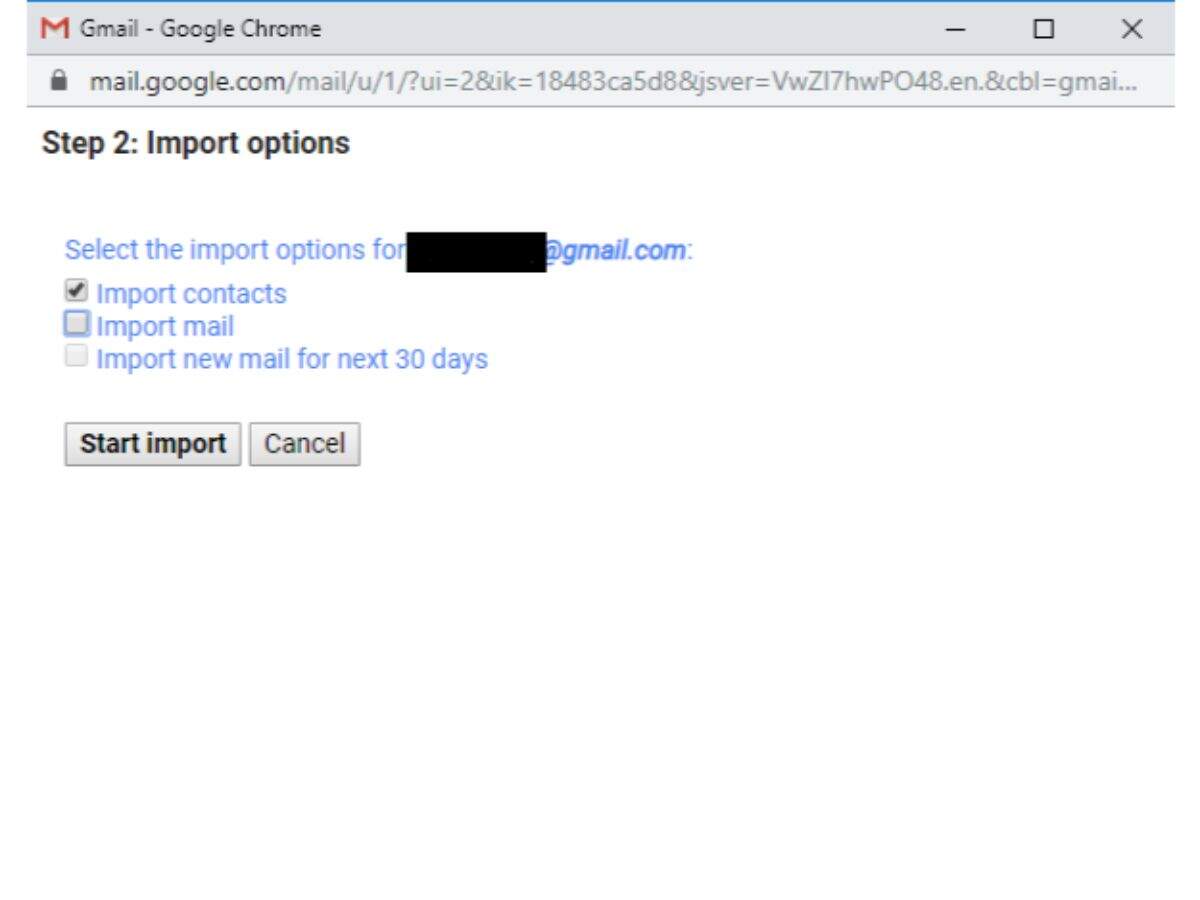Click the Gmail logo in title bar

pos(51,29)
